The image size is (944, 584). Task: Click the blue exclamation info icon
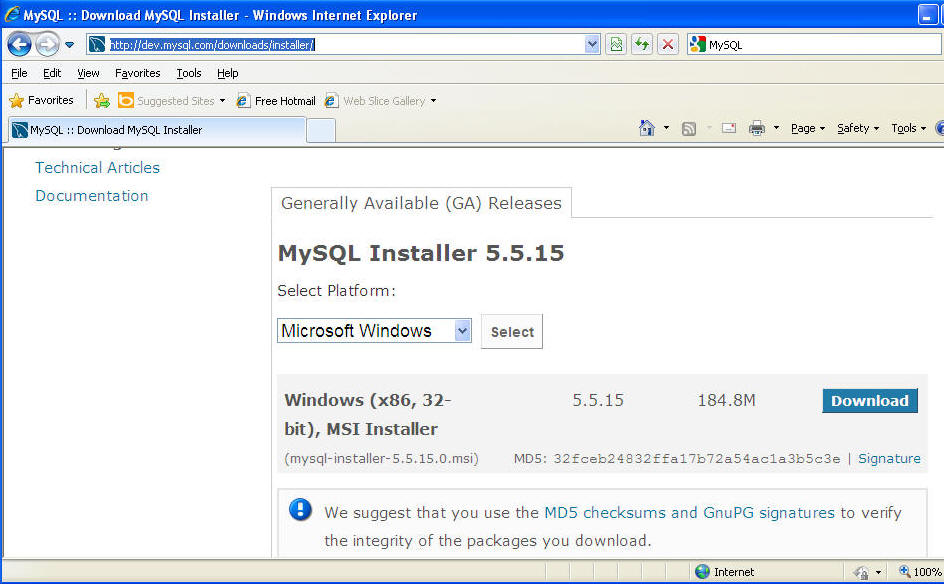300,509
